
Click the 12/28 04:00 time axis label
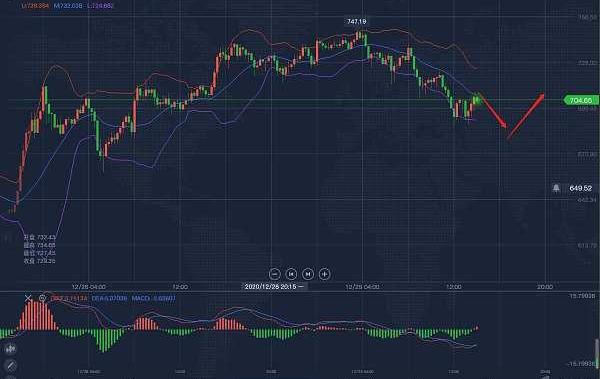[89, 287]
